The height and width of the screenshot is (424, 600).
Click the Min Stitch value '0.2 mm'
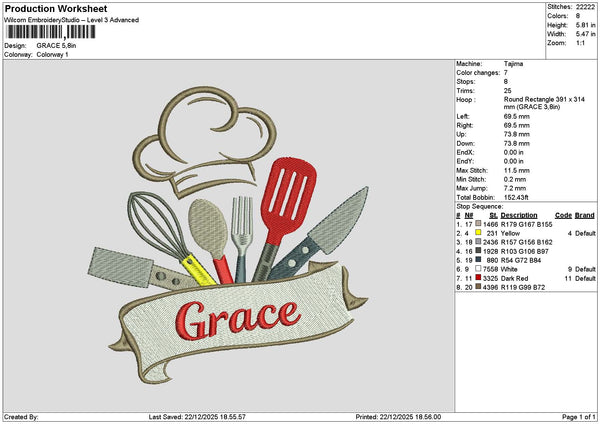[515, 179]
